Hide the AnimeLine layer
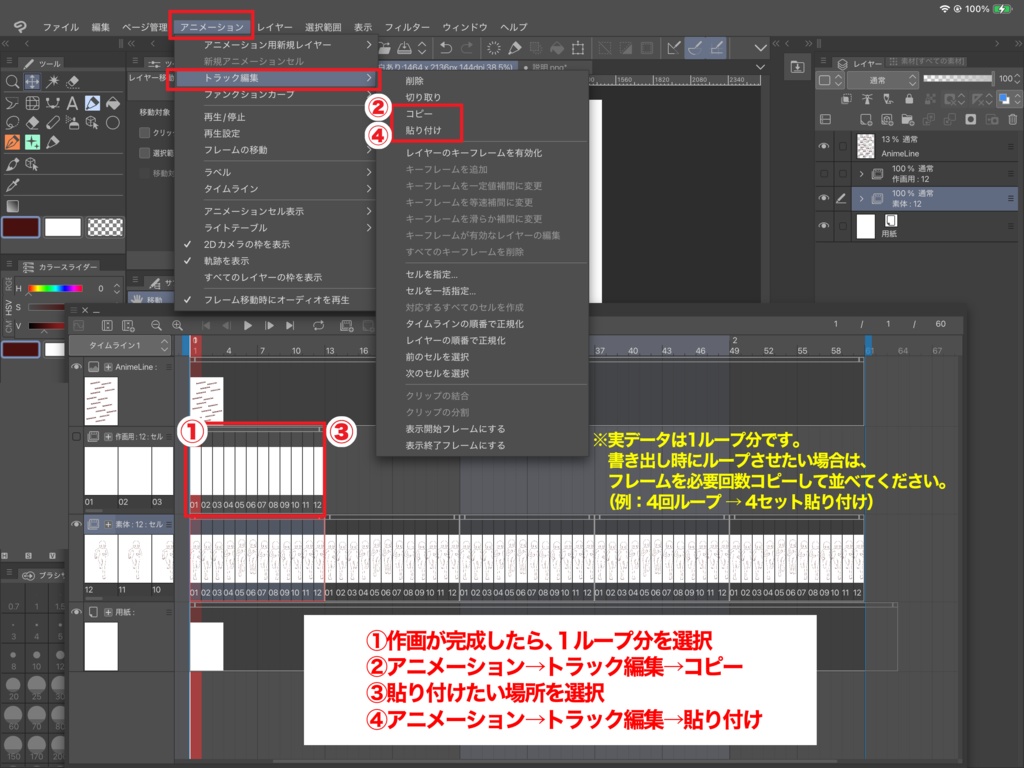Screen dimensions: 1024x768 [x=824, y=145]
